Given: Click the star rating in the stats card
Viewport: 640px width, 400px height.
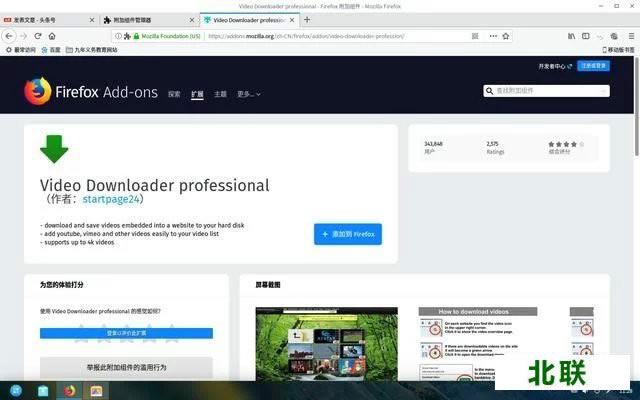Looking at the screenshot, I should (566, 144).
